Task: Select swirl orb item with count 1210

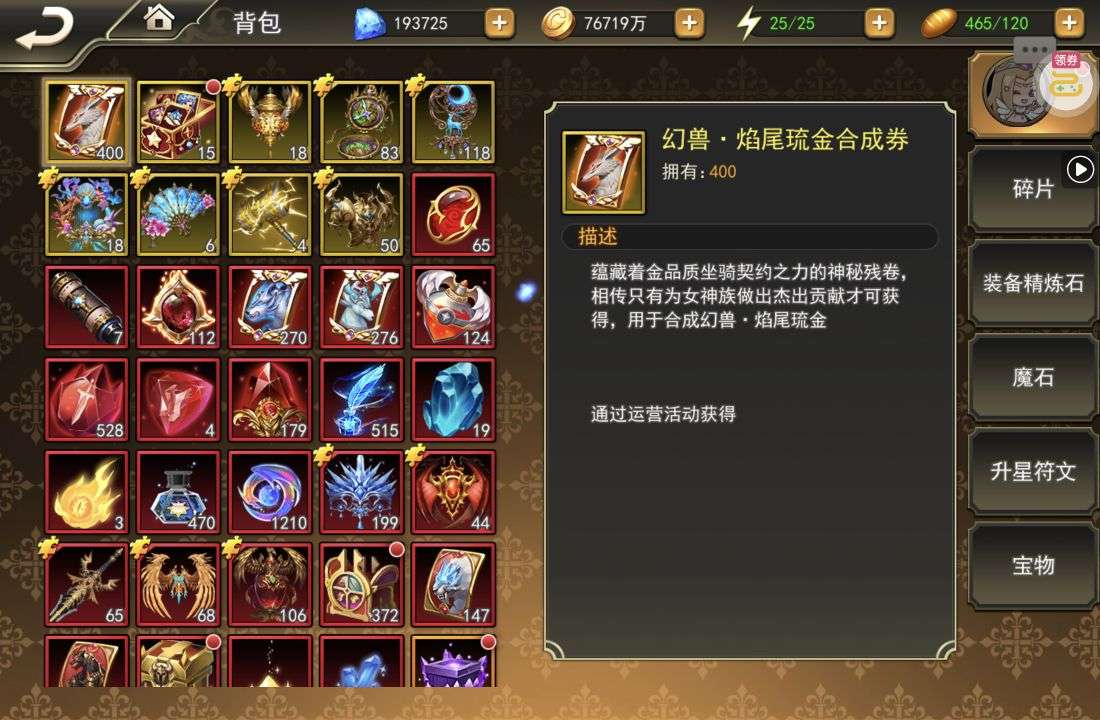Action: tap(270, 491)
